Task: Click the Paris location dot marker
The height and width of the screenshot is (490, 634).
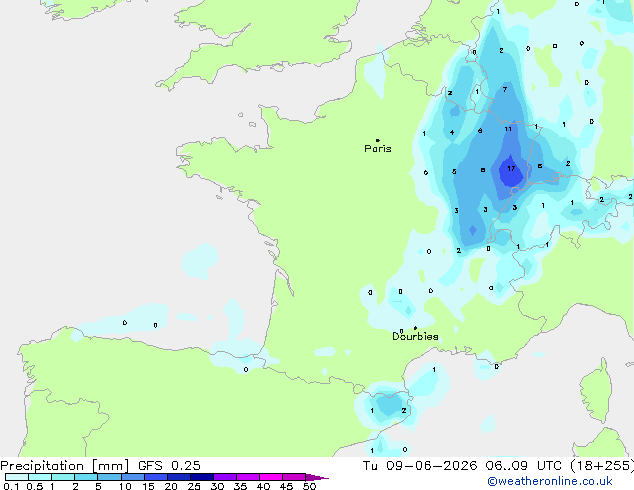Action: (x=378, y=140)
